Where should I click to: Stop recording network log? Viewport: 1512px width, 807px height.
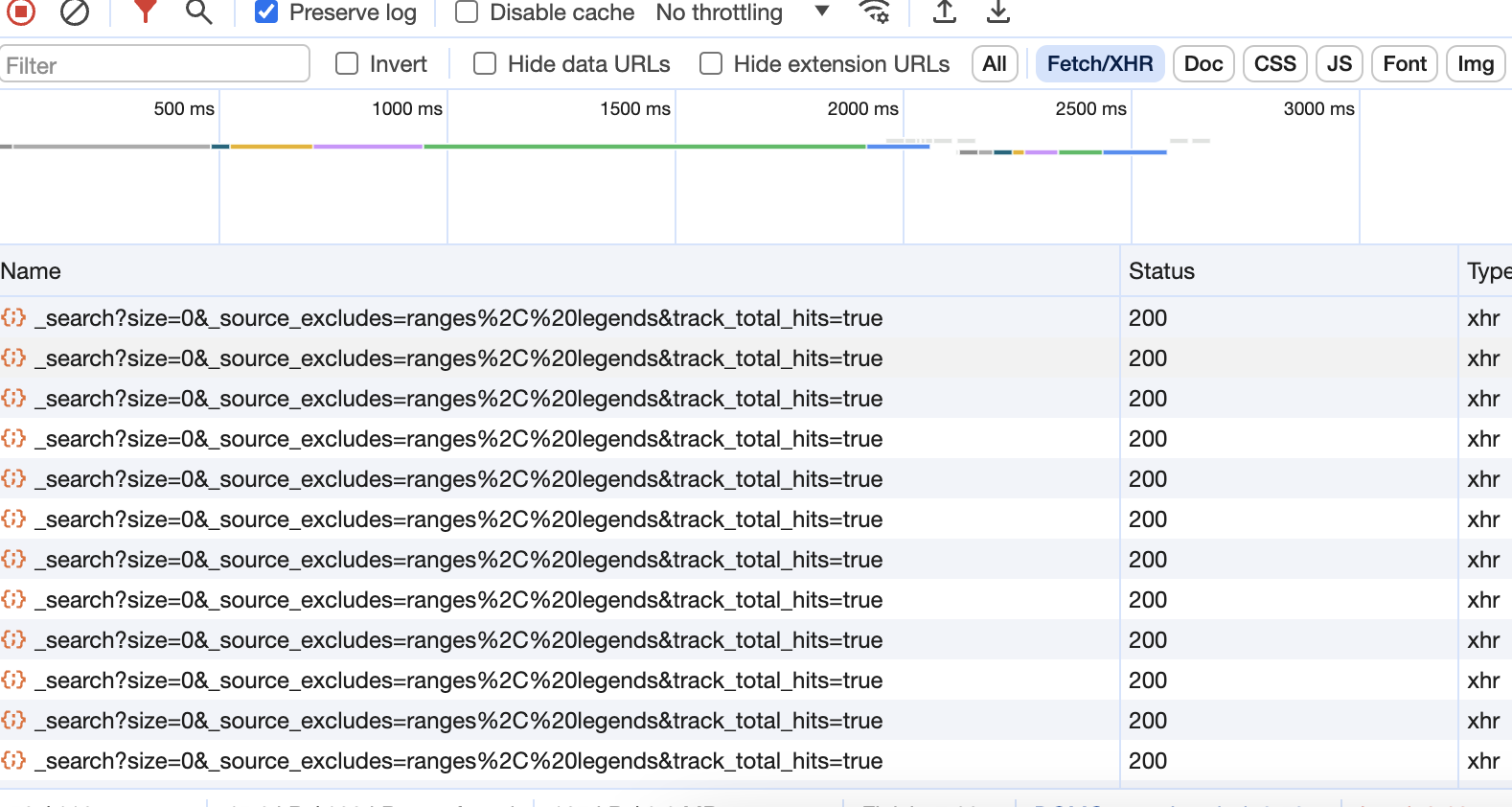[x=21, y=12]
